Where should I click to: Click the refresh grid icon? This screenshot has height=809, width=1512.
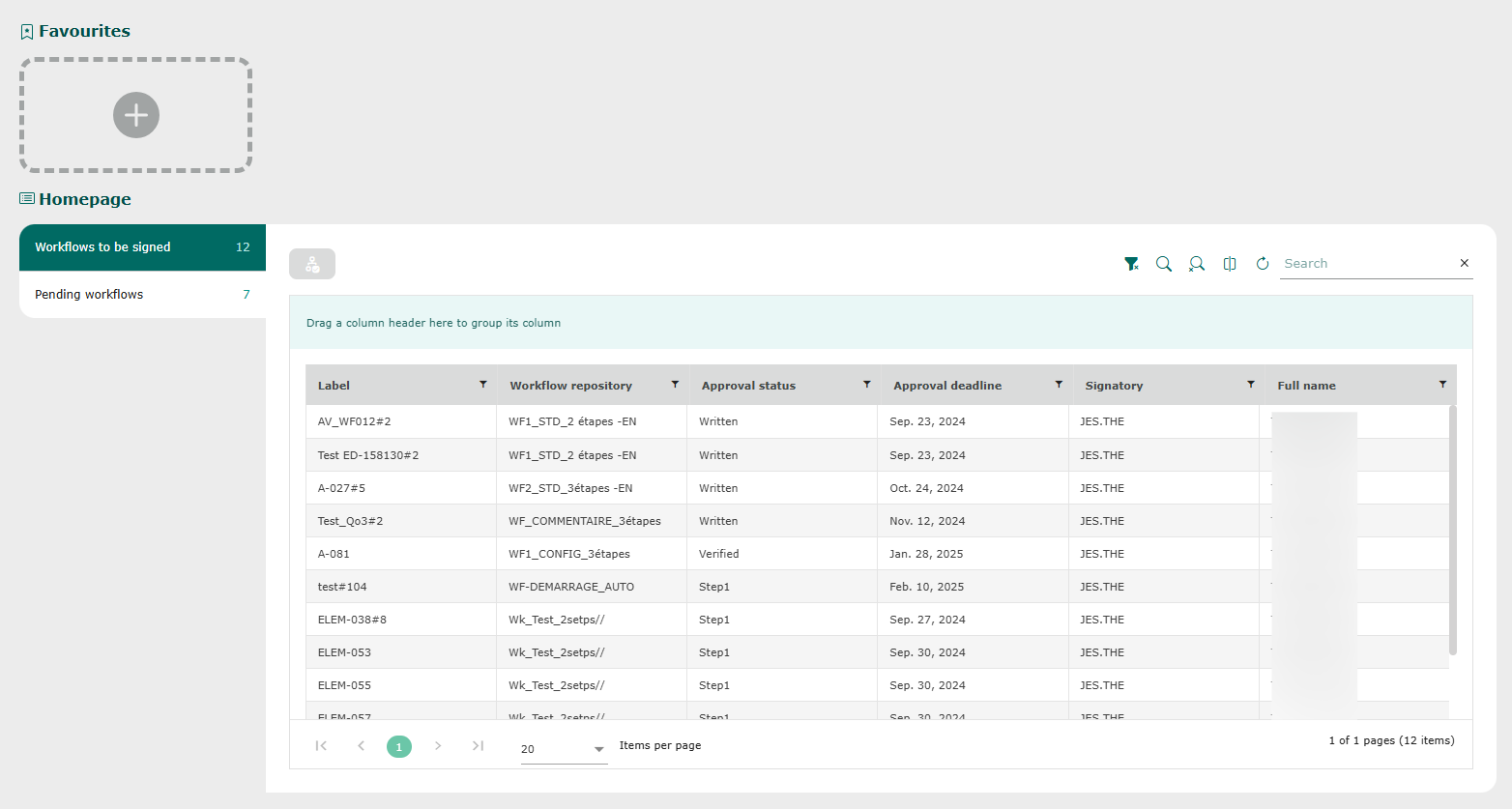pos(1263,264)
